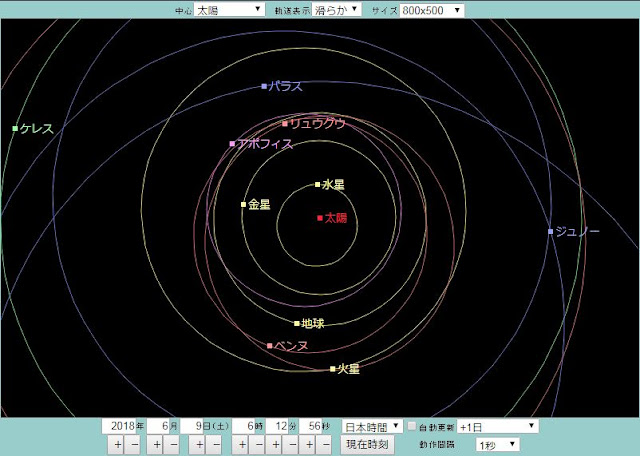Click the second input field showing 56

[x=311, y=426]
